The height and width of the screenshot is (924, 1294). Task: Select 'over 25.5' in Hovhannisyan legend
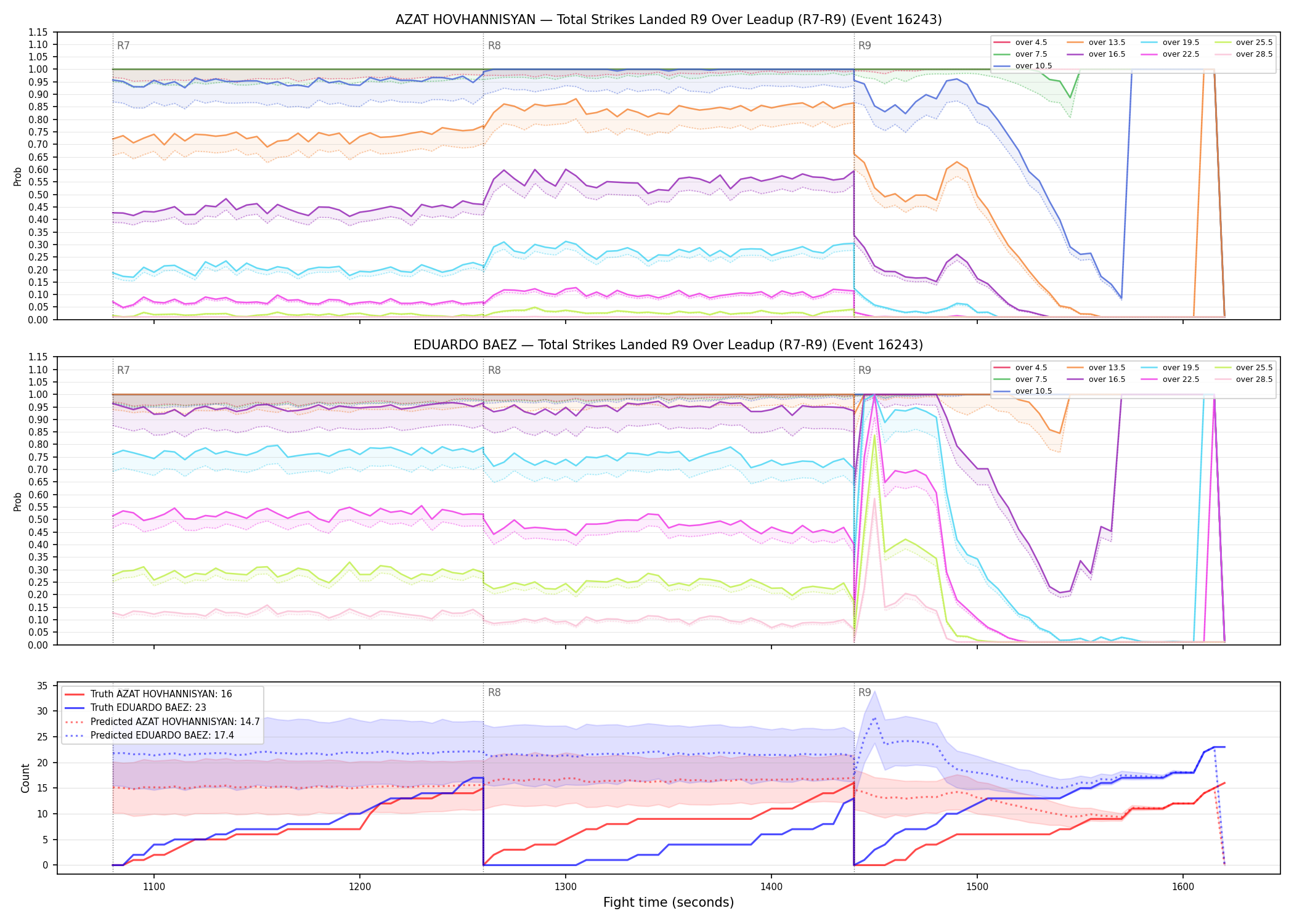click(1243, 43)
